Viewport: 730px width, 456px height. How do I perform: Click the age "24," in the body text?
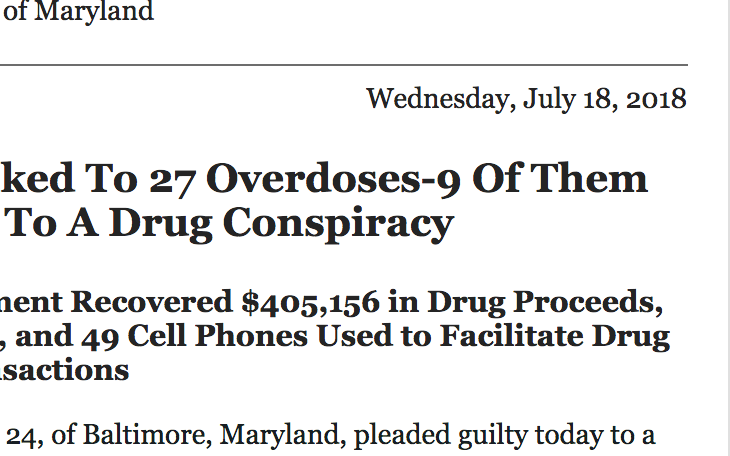pyautogui.click(x=25, y=437)
